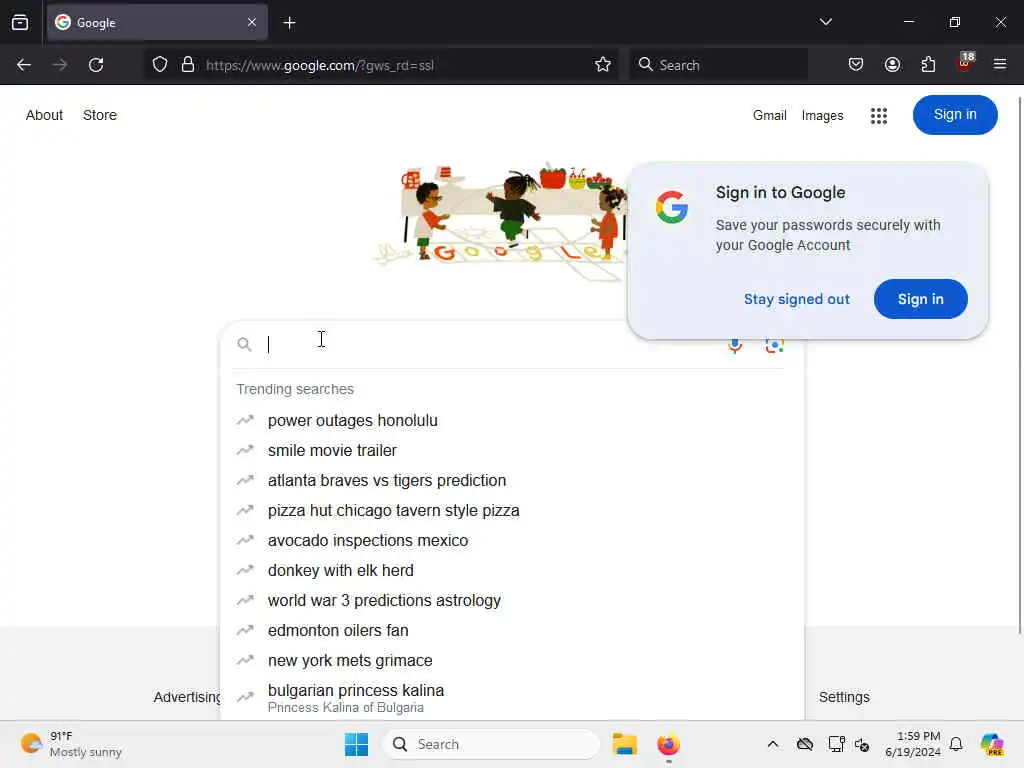The image size is (1024, 768).
Task: Open the OneDrive cloud tray icon
Action: point(805,744)
